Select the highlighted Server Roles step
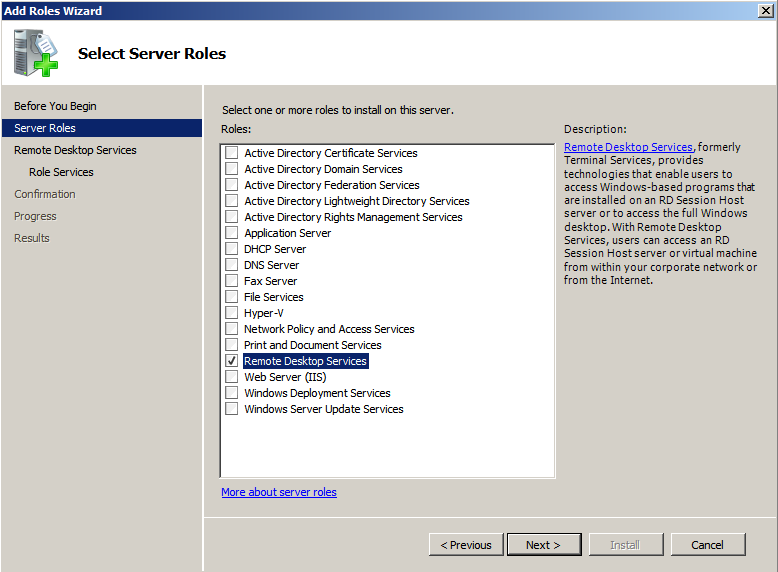This screenshot has width=778, height=572. point(102,128)
